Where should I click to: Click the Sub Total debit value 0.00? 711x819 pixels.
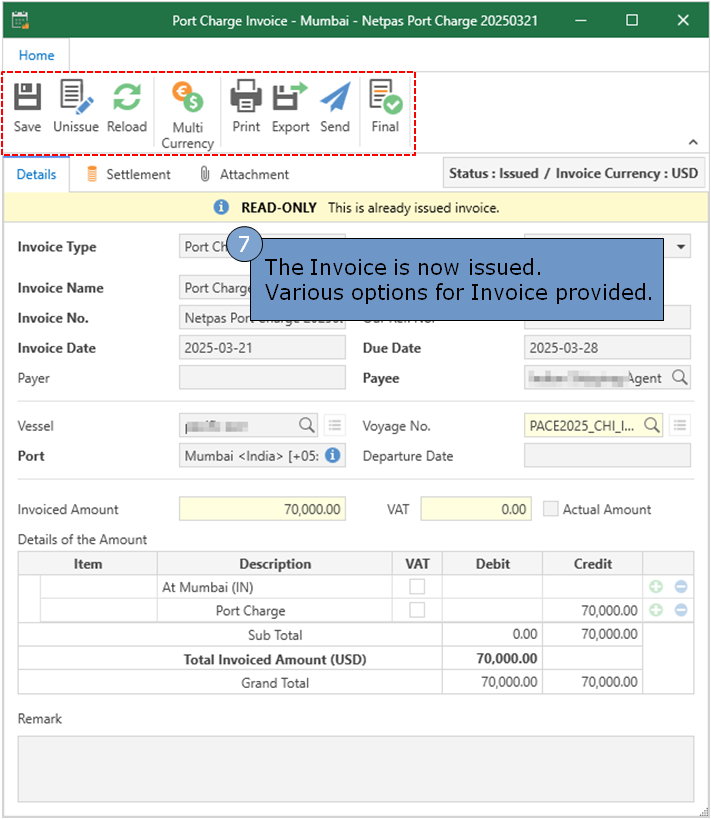(x=524, y=634)
